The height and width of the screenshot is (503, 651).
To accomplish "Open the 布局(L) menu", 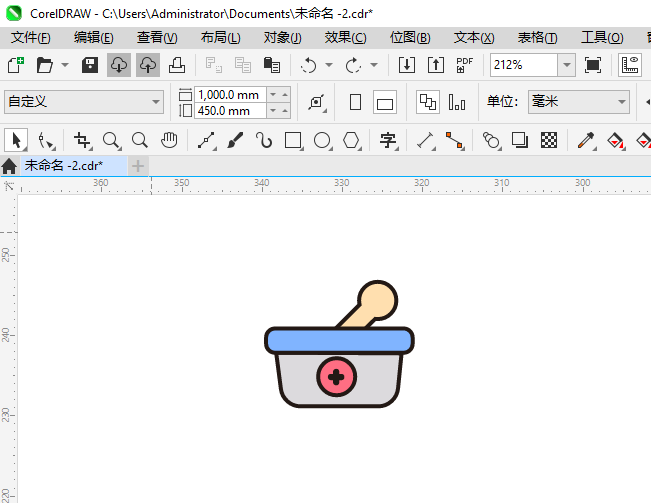I will [x=220, y=38].
